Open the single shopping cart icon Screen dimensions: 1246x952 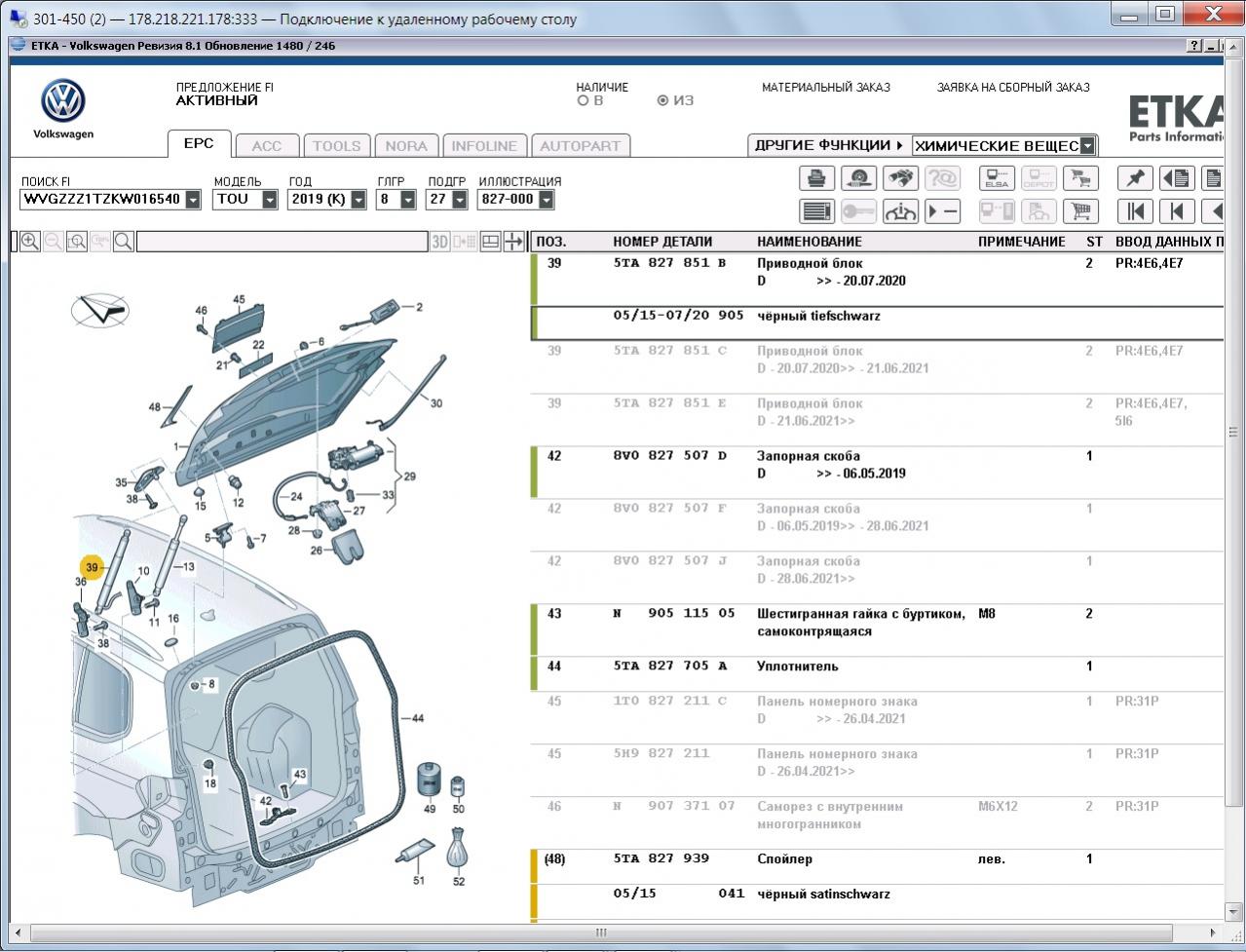coord(1079,211)
